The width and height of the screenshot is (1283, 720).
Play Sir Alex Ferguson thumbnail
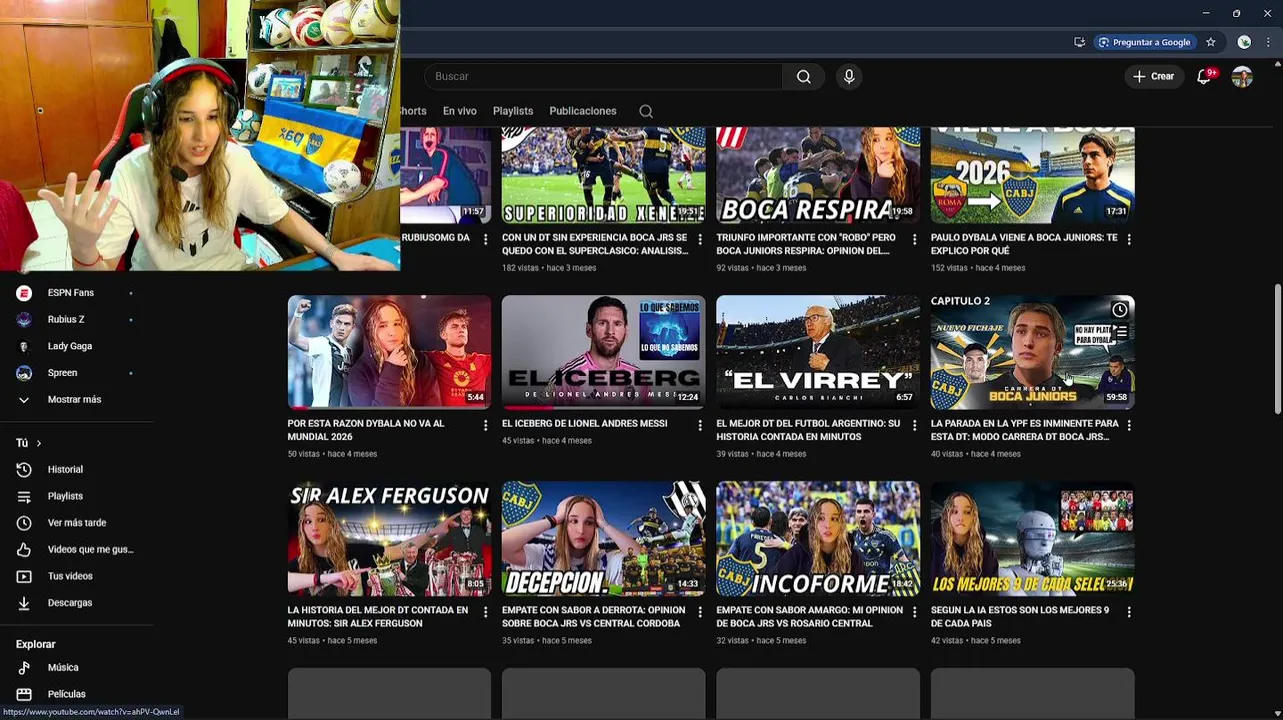click(389, 539)
